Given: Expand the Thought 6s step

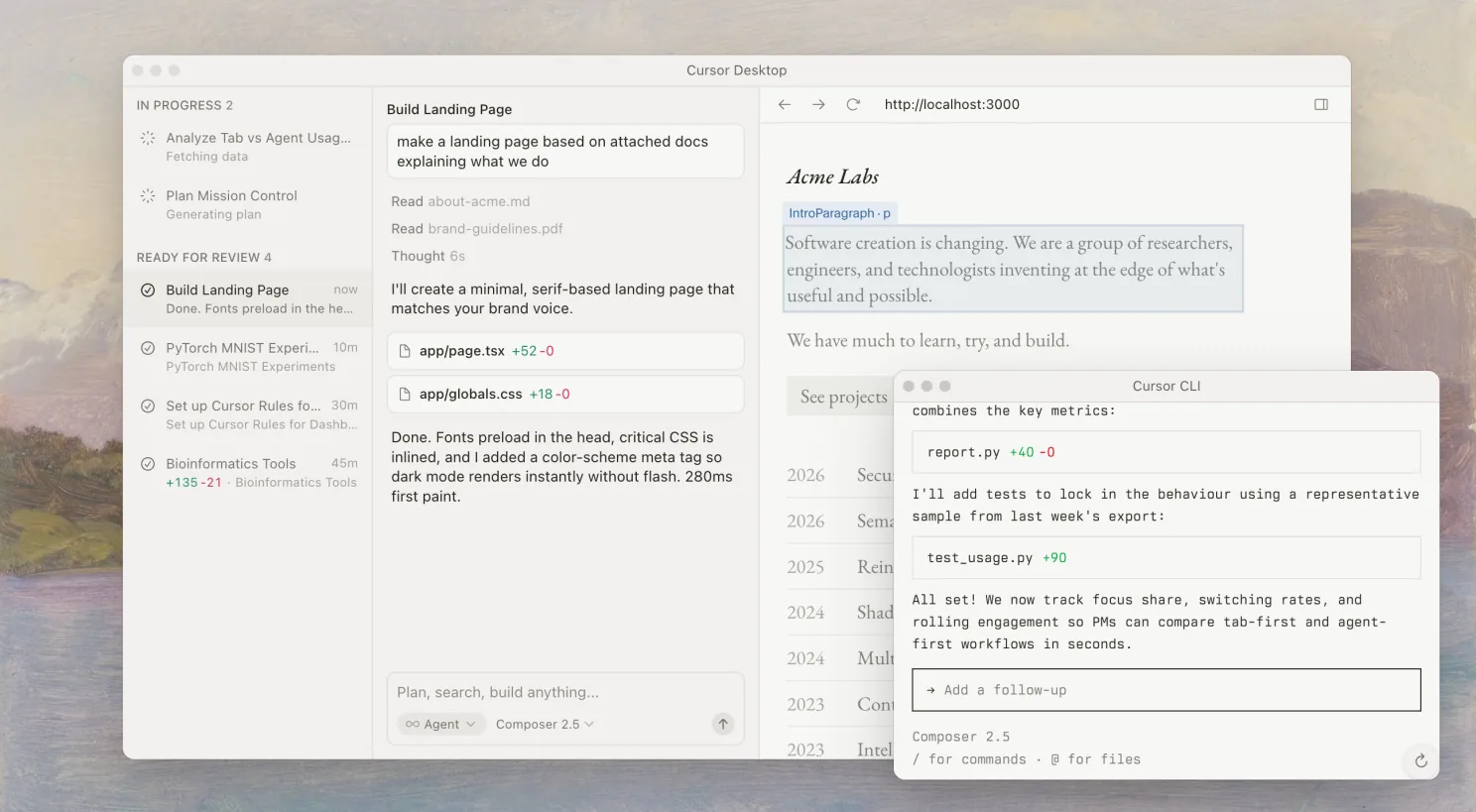Looking at the screenshot, I should 428,256.
